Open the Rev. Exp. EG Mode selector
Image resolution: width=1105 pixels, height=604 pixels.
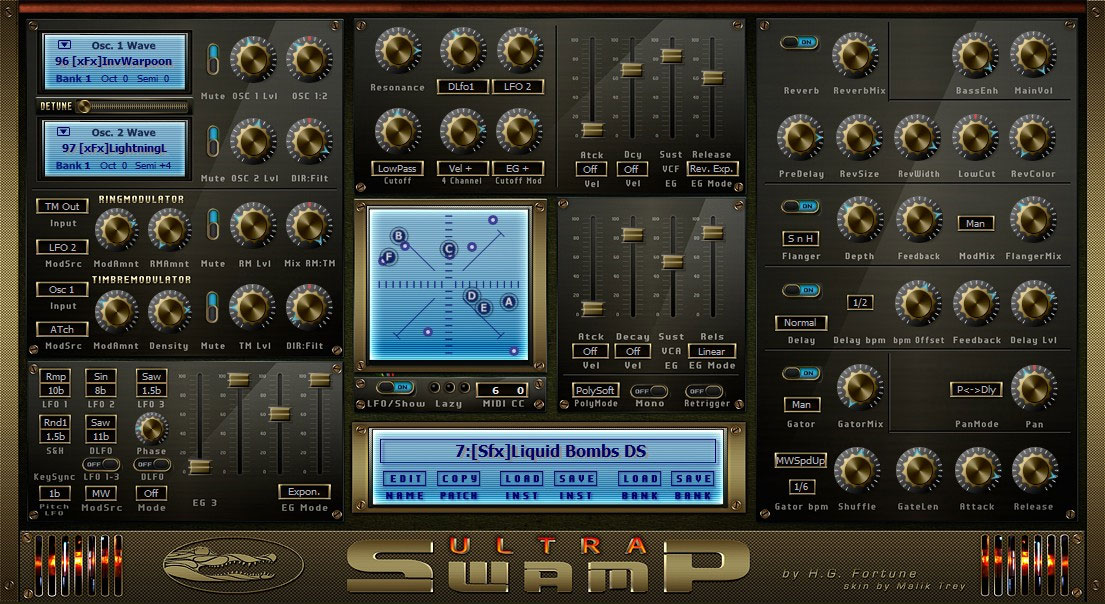(712, 168)
